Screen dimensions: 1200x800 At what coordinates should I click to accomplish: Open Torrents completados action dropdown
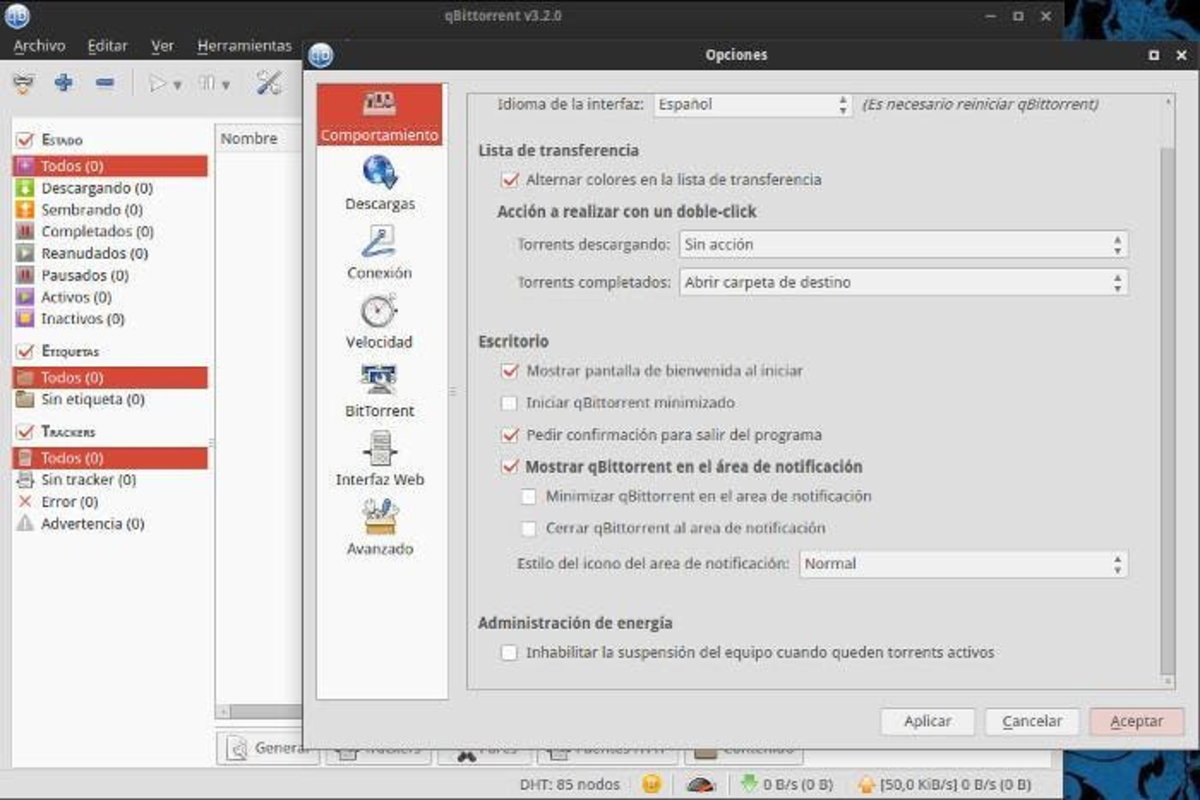click(x=903, y=283)
